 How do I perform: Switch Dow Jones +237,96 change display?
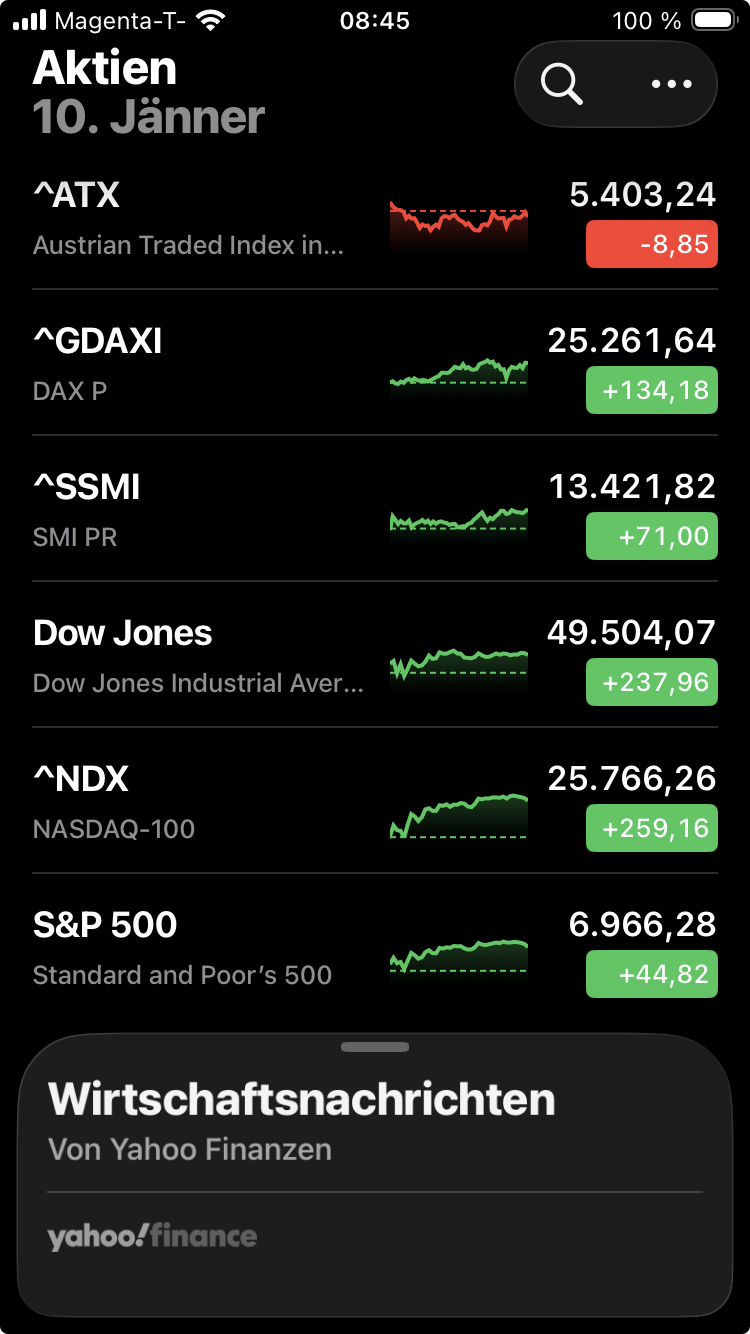point(651,682)
